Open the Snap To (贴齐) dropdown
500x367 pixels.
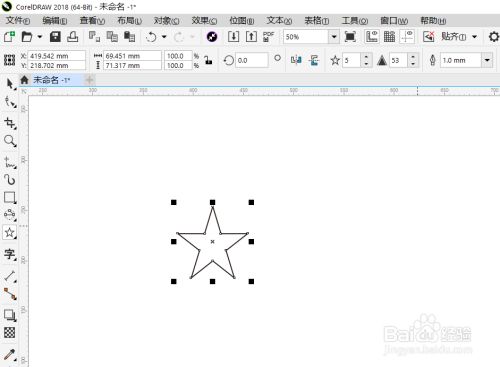coord(474,36)
